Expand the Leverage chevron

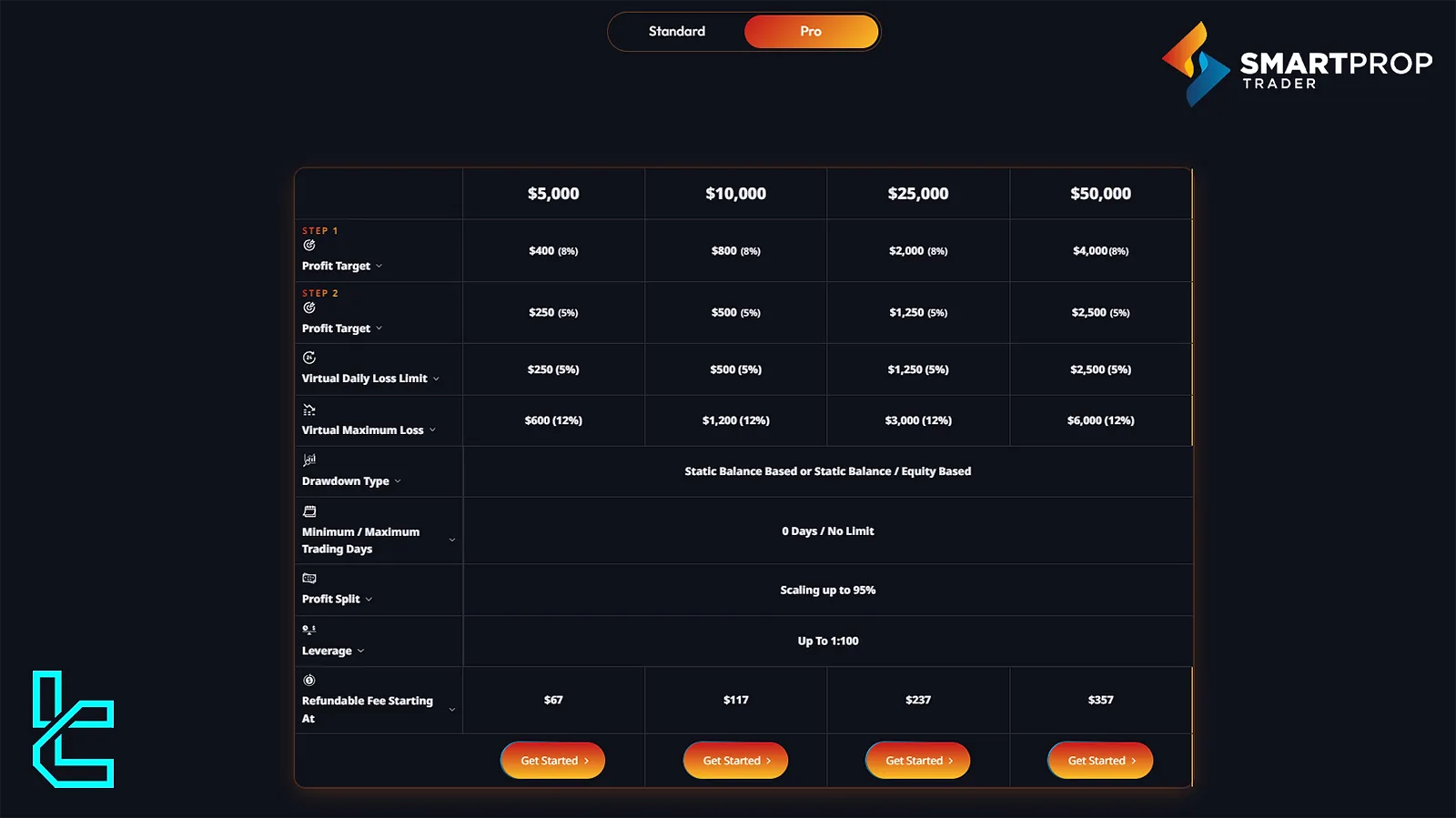[360, 651]
